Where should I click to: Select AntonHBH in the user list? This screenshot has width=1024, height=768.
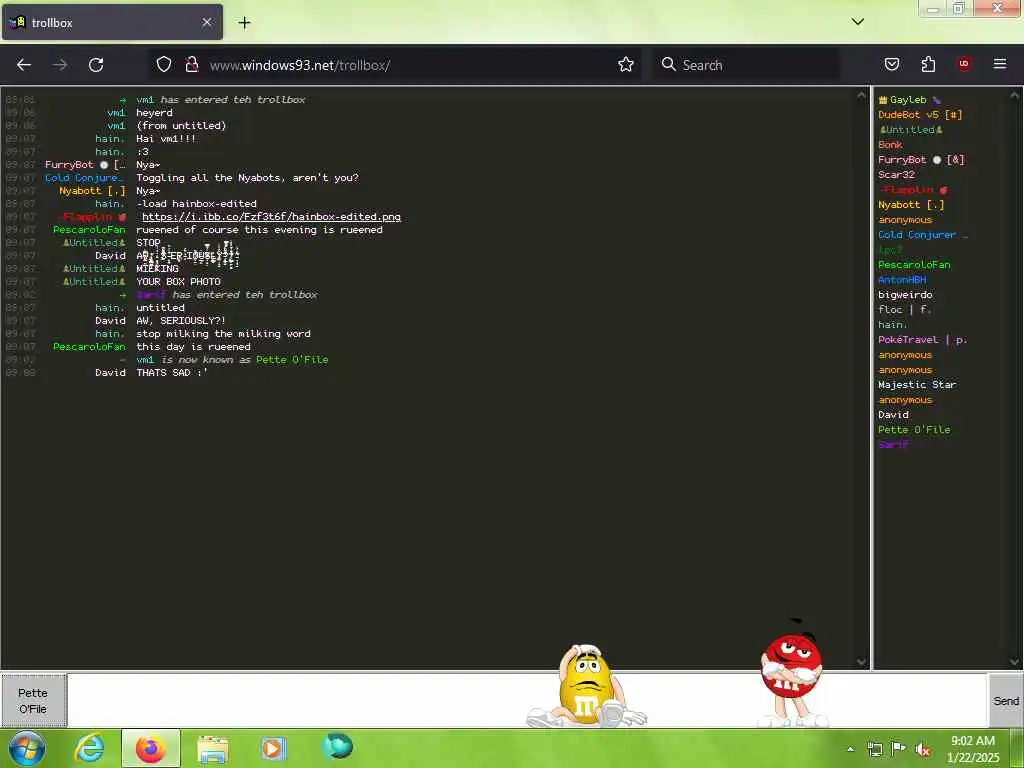tap(902, 280)
